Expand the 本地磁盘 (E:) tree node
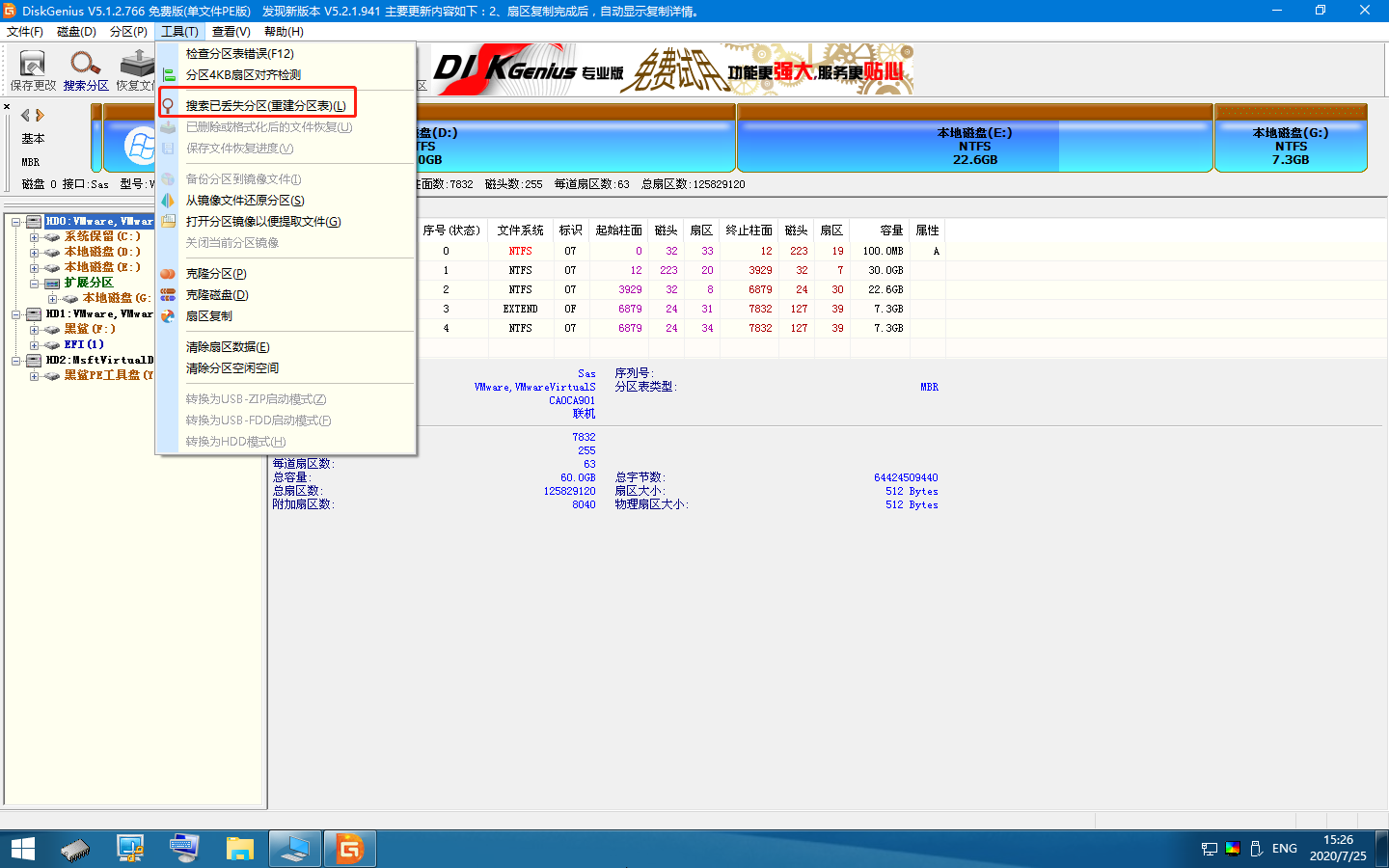 (x=35, y=268)
